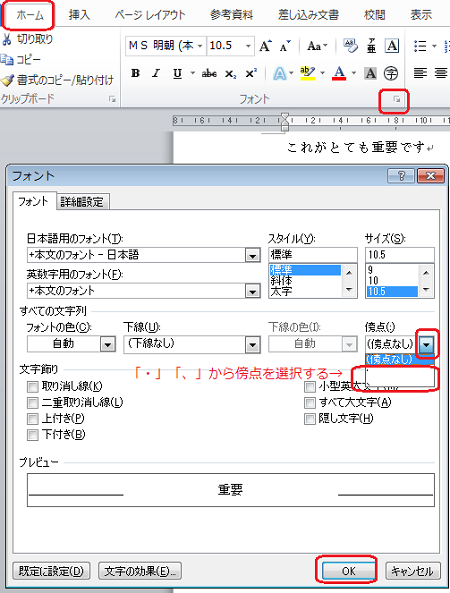Screen dimensions: 450x593
Task: Open Text Effects (glowing A) icon
Action: [x=280, y=73]
